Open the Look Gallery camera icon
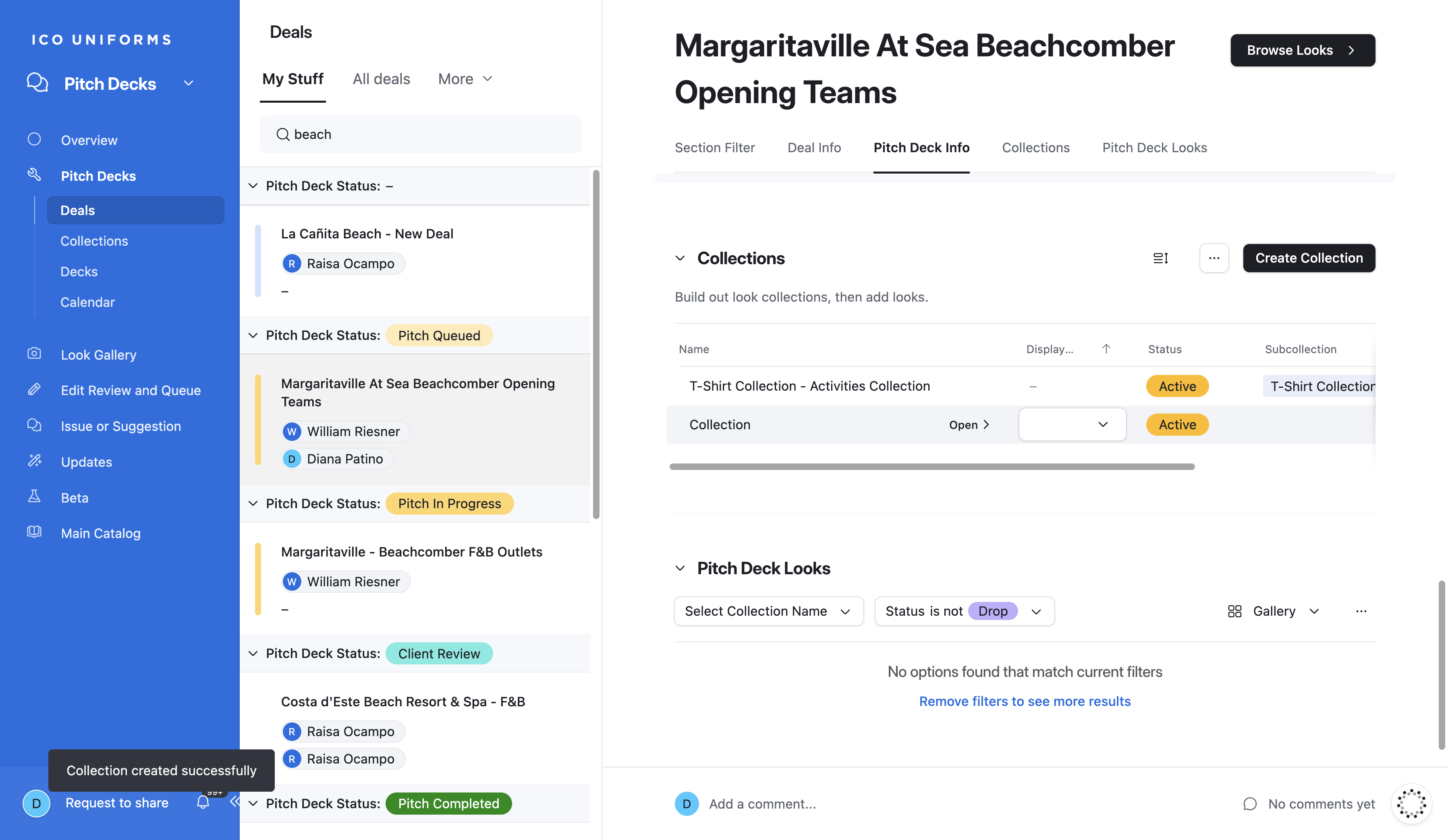1448x840 pixels. [x=35, y=354]
